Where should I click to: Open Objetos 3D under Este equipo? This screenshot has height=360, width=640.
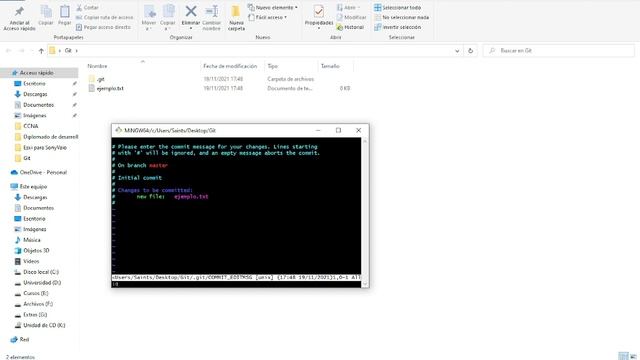point(36,251)
